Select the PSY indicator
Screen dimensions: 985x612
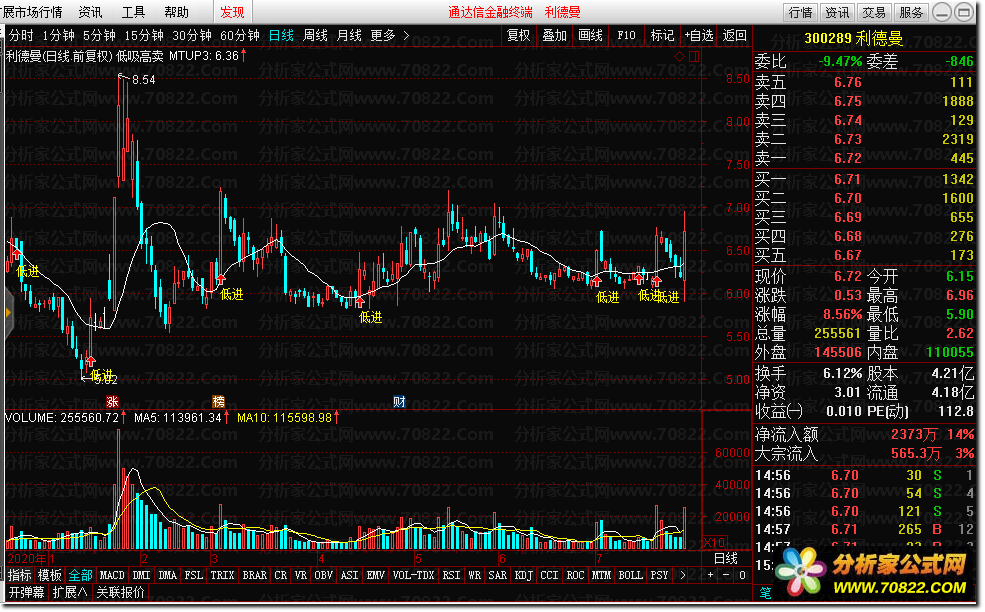(x=659, y=575)
